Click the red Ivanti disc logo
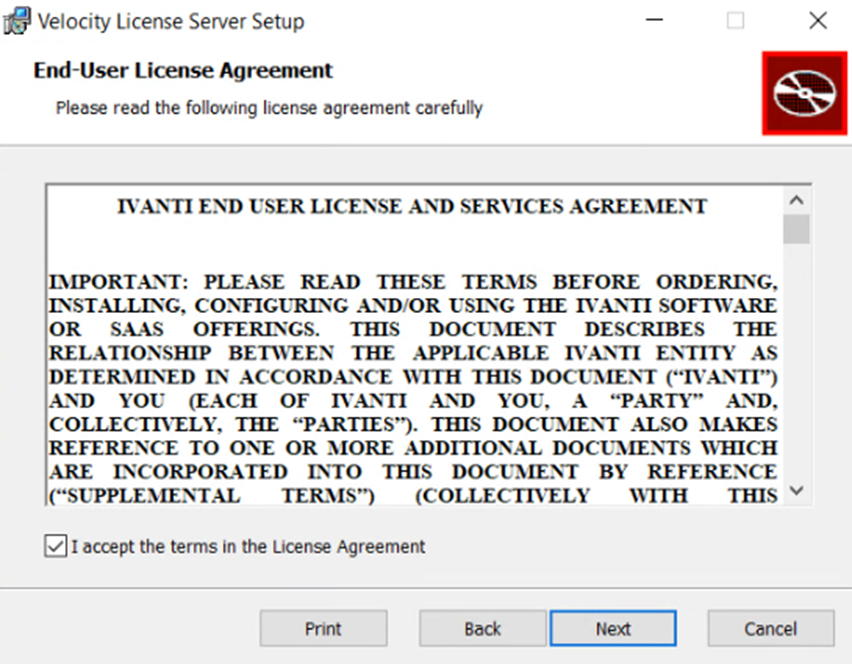Image resolution: width=852 pixels, height=664 pixels. [805, 93]
